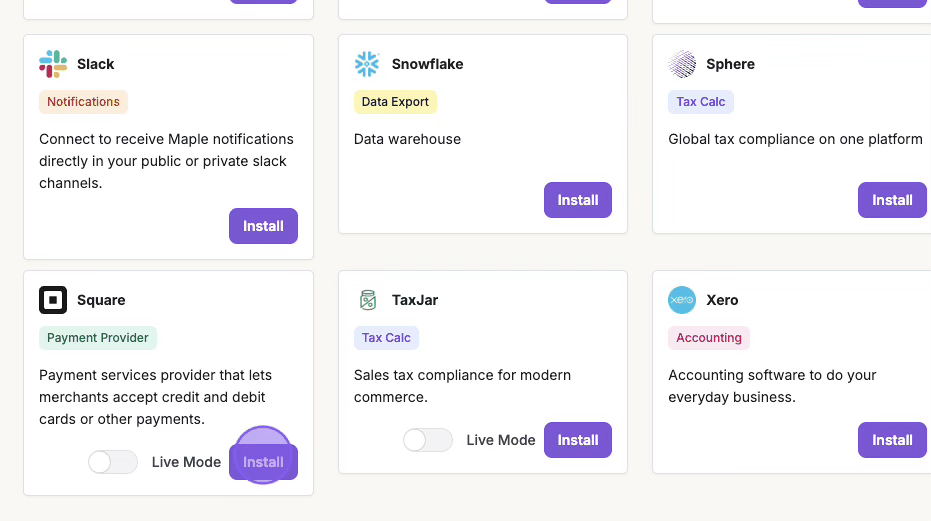Click the Tax Calc tag on TaxJar card
The height and width of the screenshot is (521, 931).
pos(386,338)
